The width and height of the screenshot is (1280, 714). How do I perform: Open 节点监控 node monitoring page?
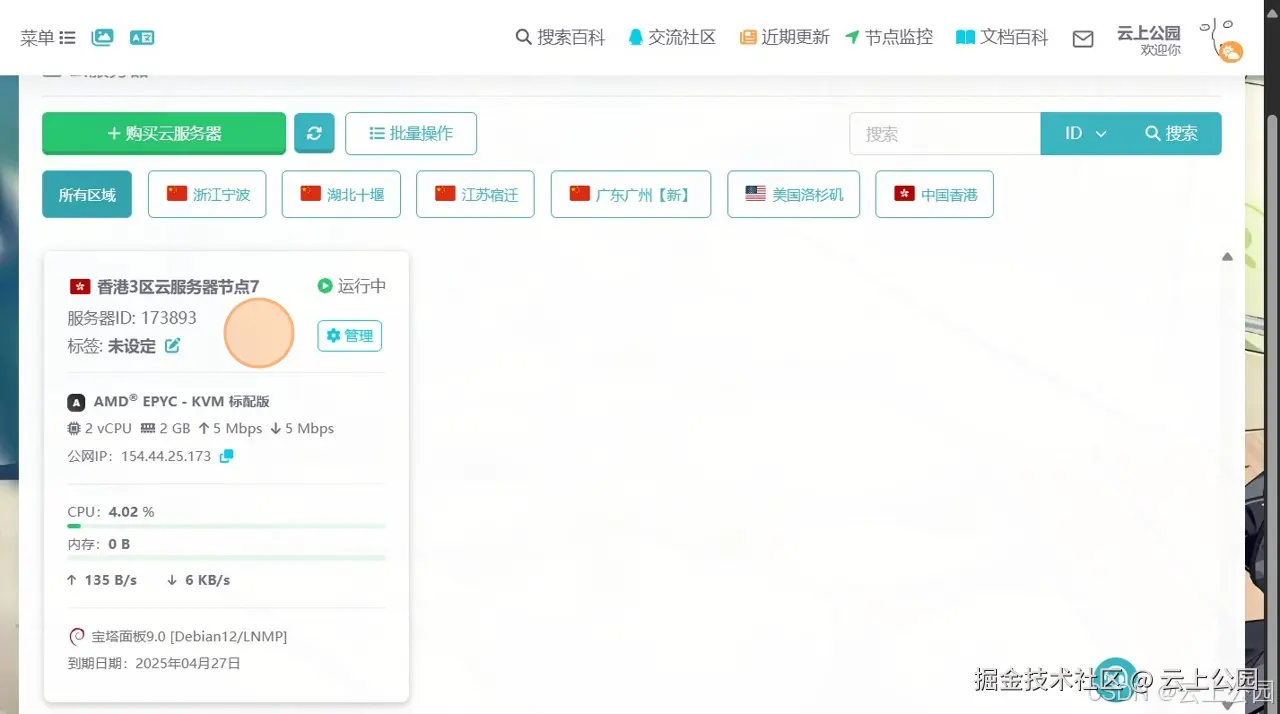tap(888, 37)
